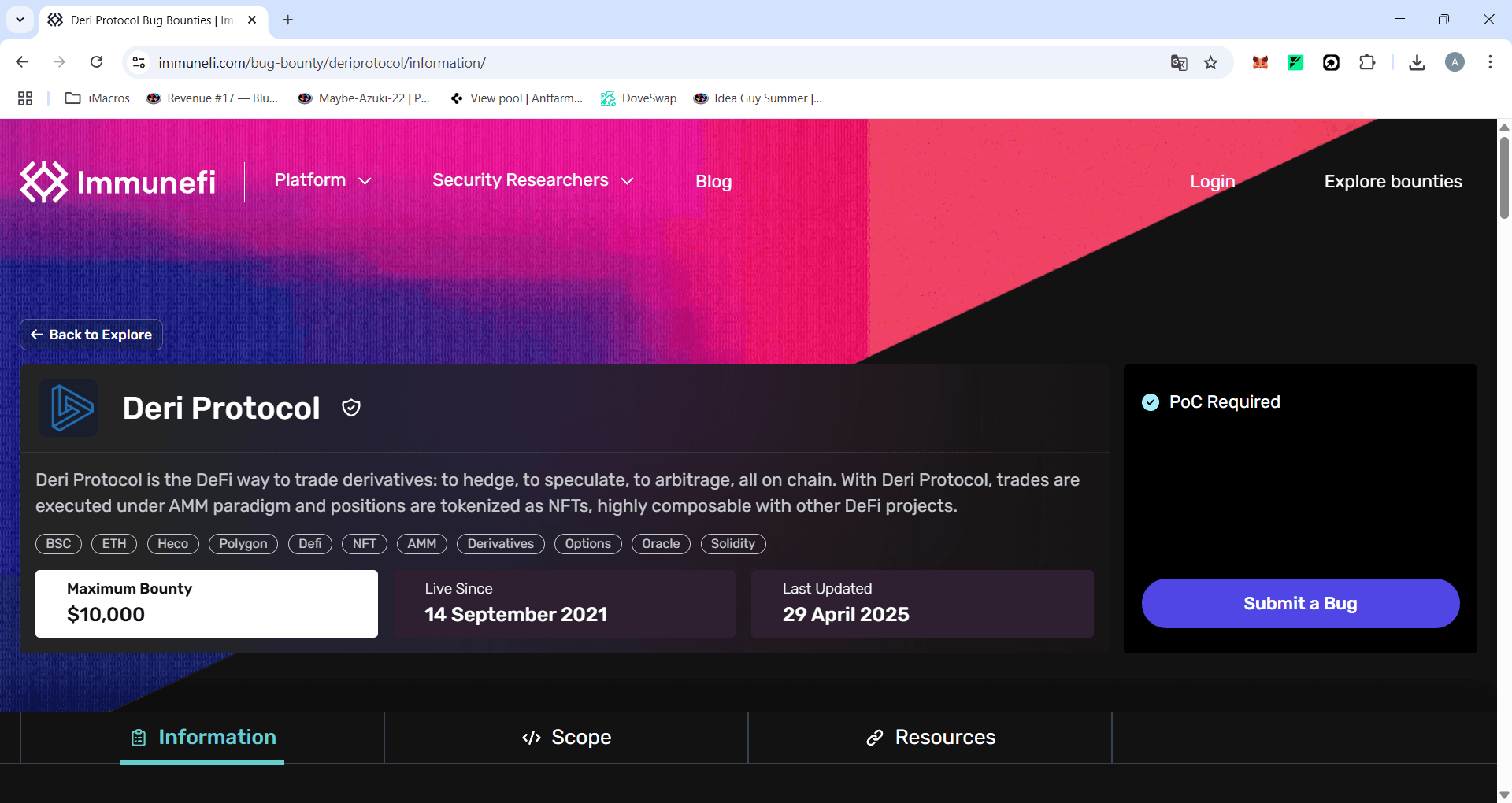This screenshot has width=1512, height=803.
Task: Open the Revenue #17 bookmark
Action: (x=213, y=98)
